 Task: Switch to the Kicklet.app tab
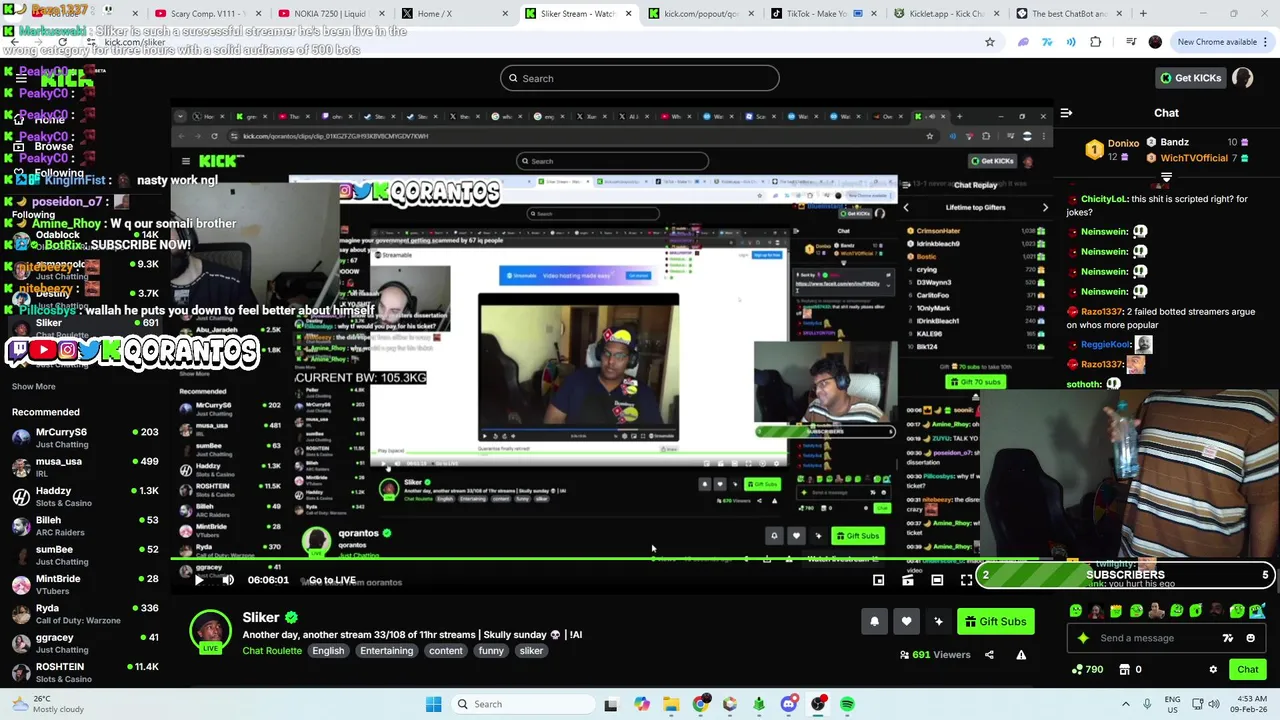pos(940,14)
